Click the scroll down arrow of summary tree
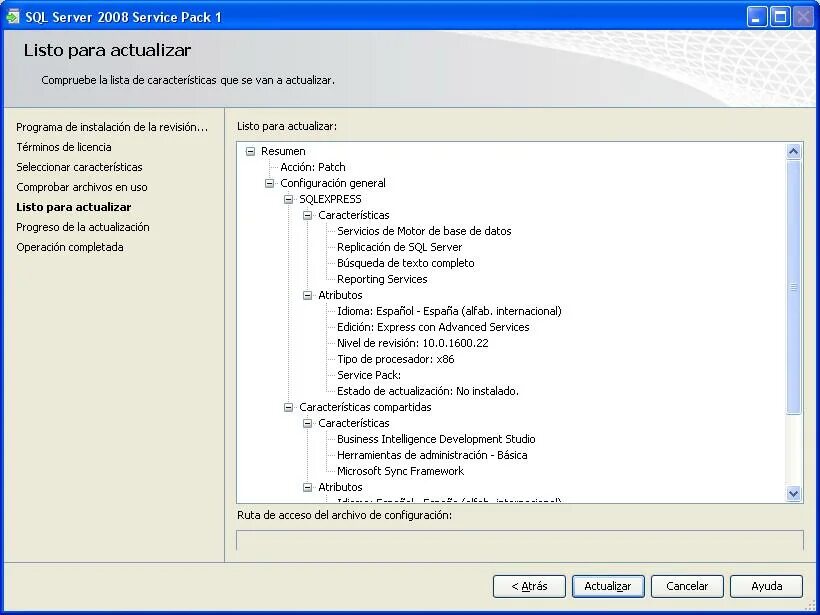 pyautogui.click(x=794, y=493)
